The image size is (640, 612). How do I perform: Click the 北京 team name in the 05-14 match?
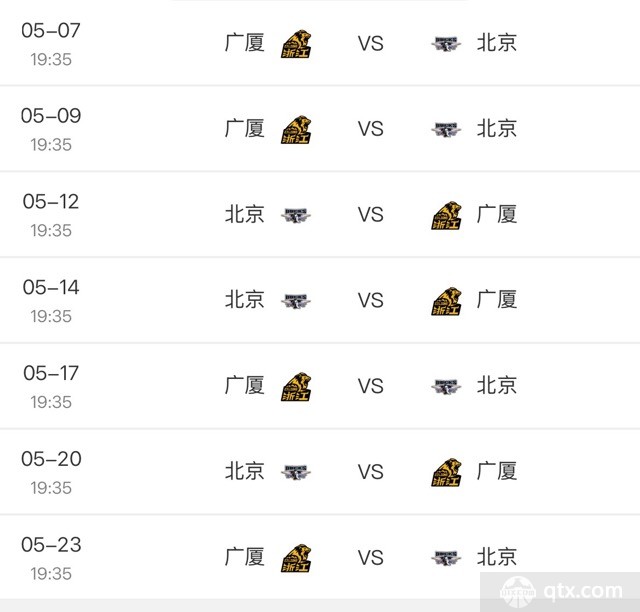tap(244, 299)
